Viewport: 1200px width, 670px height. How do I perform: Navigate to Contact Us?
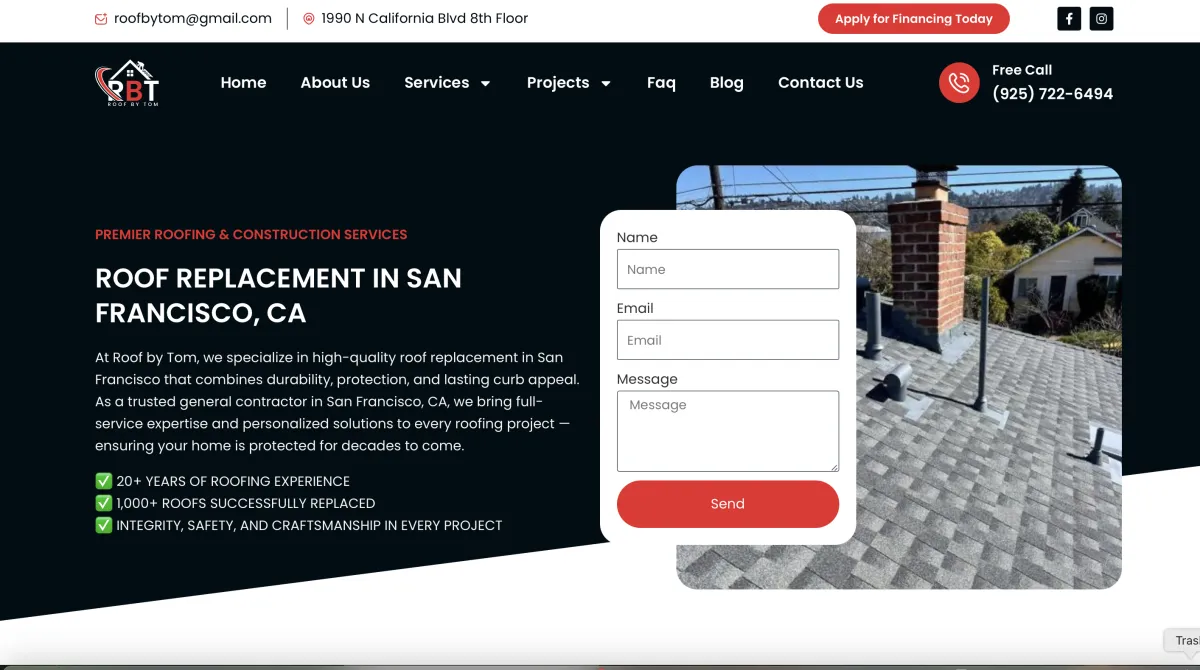(x=821, y=83)
